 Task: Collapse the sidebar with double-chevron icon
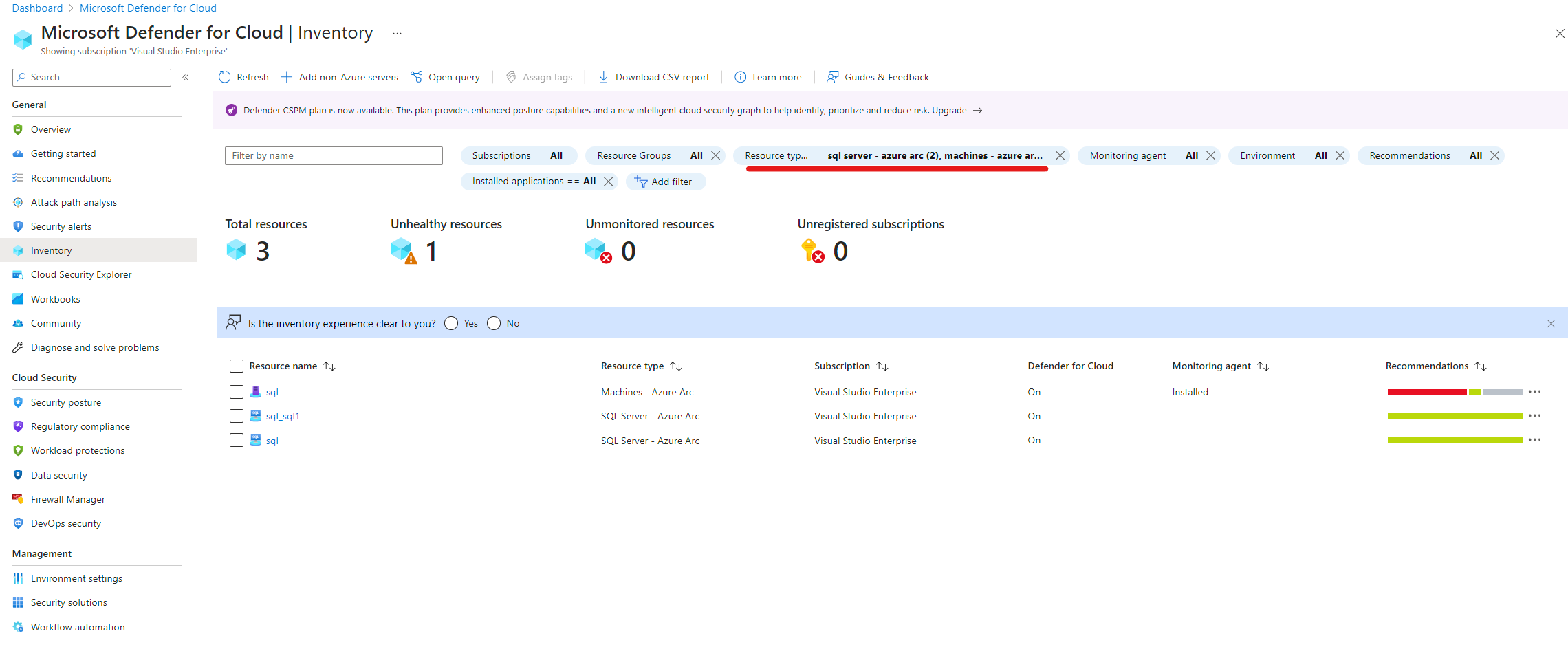coord(185,77)
